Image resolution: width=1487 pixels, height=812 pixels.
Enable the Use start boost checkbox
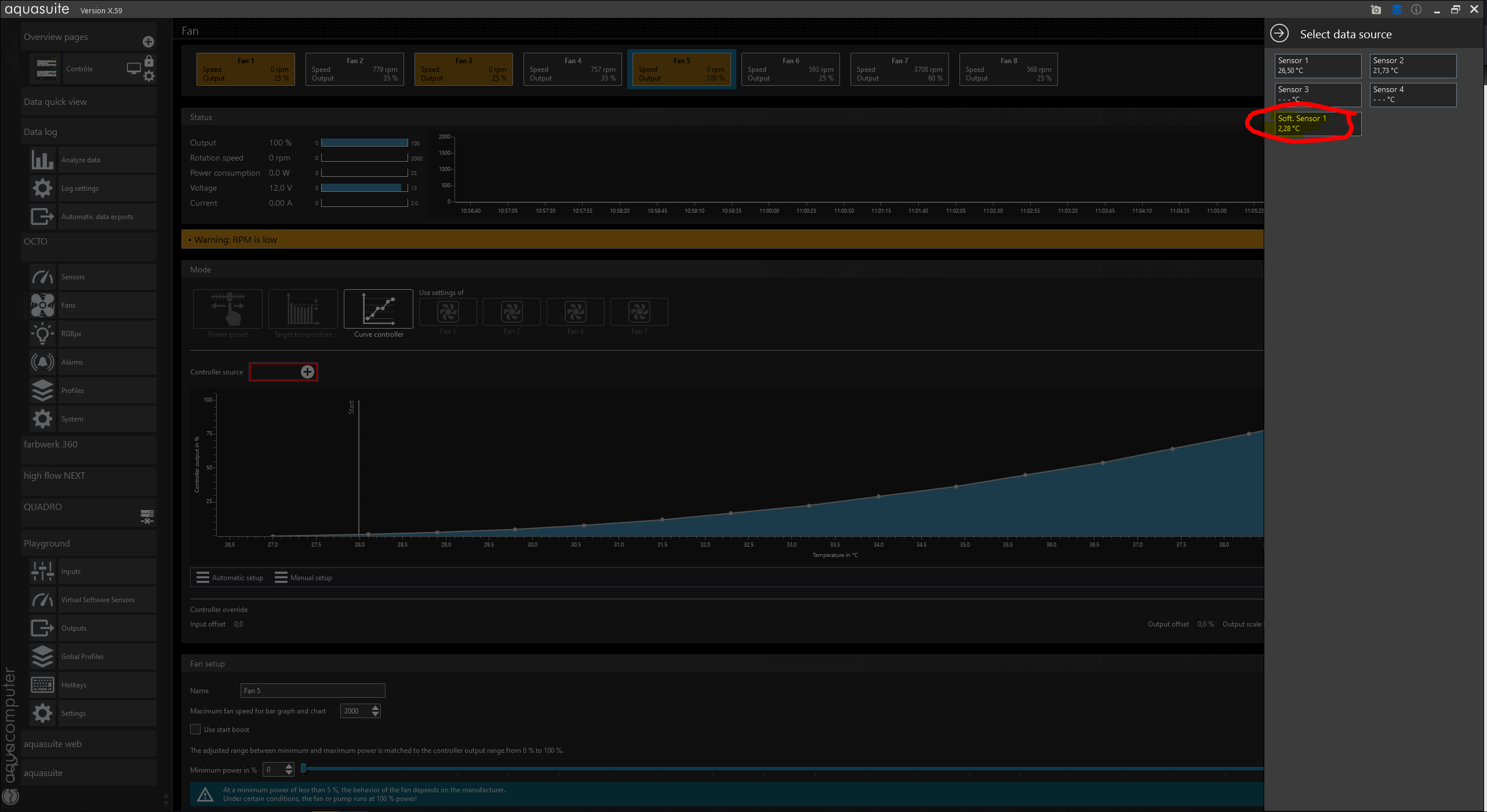195,729
